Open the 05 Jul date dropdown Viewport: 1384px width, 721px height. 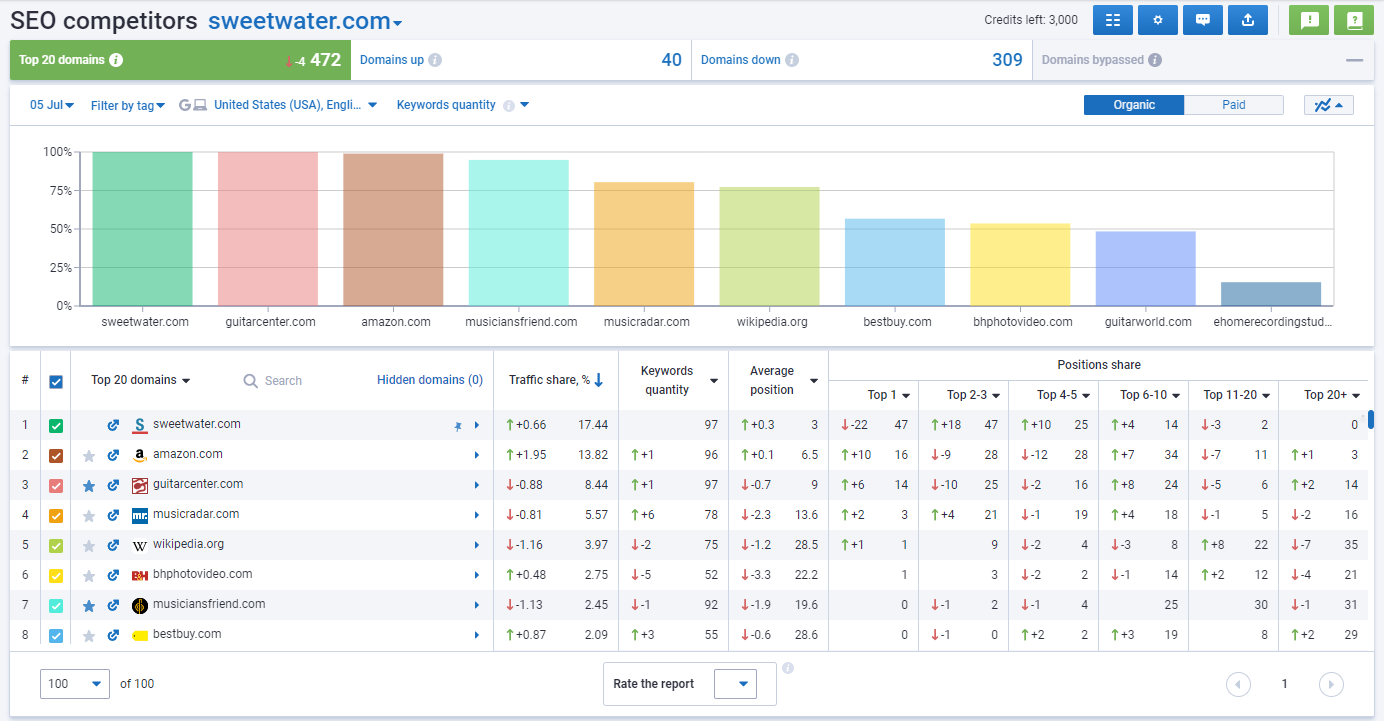tap(52, 105)
